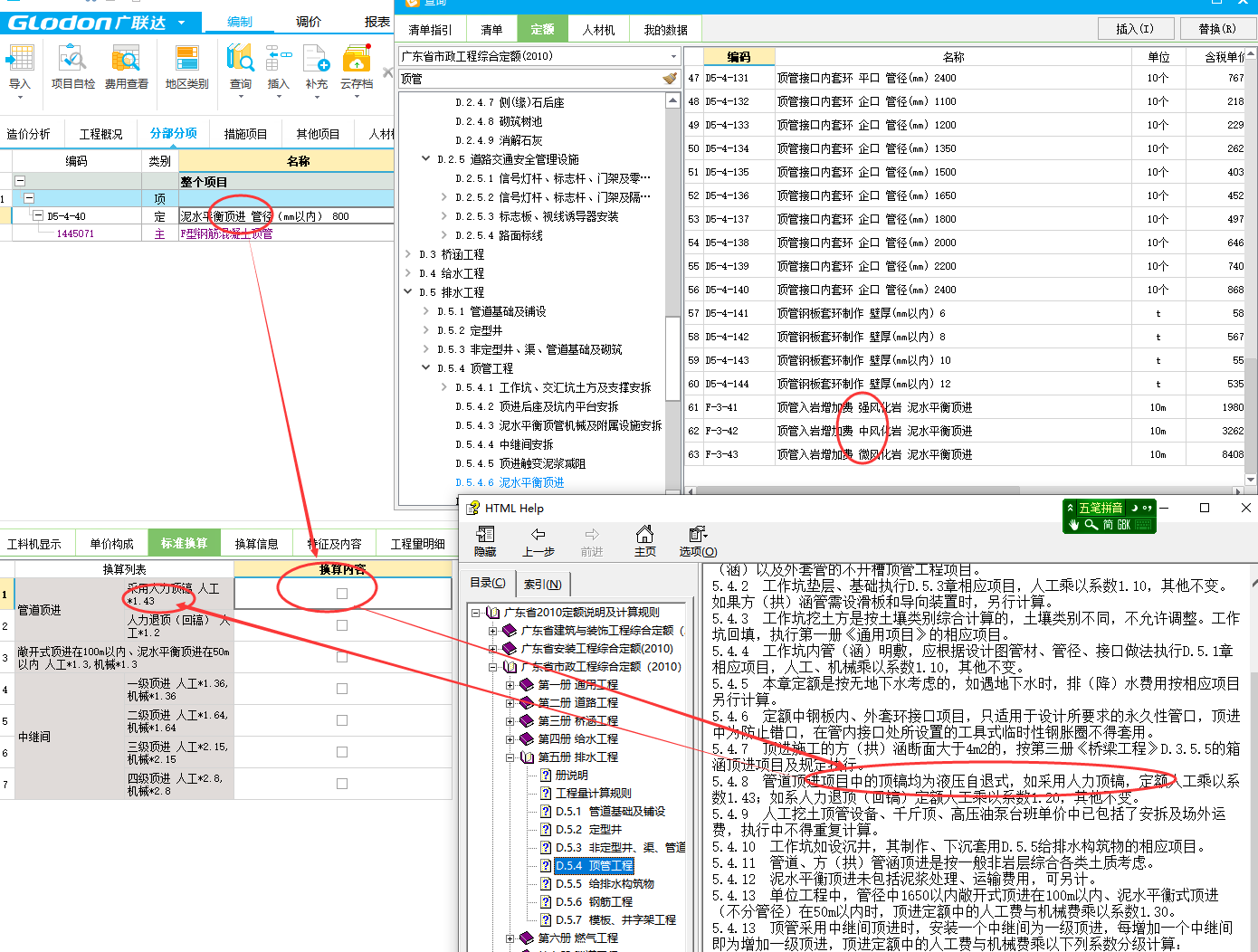This screenshot has height=952, width=1258.
Task: Click the 替换(R) button
Action: click(1217, 29)
